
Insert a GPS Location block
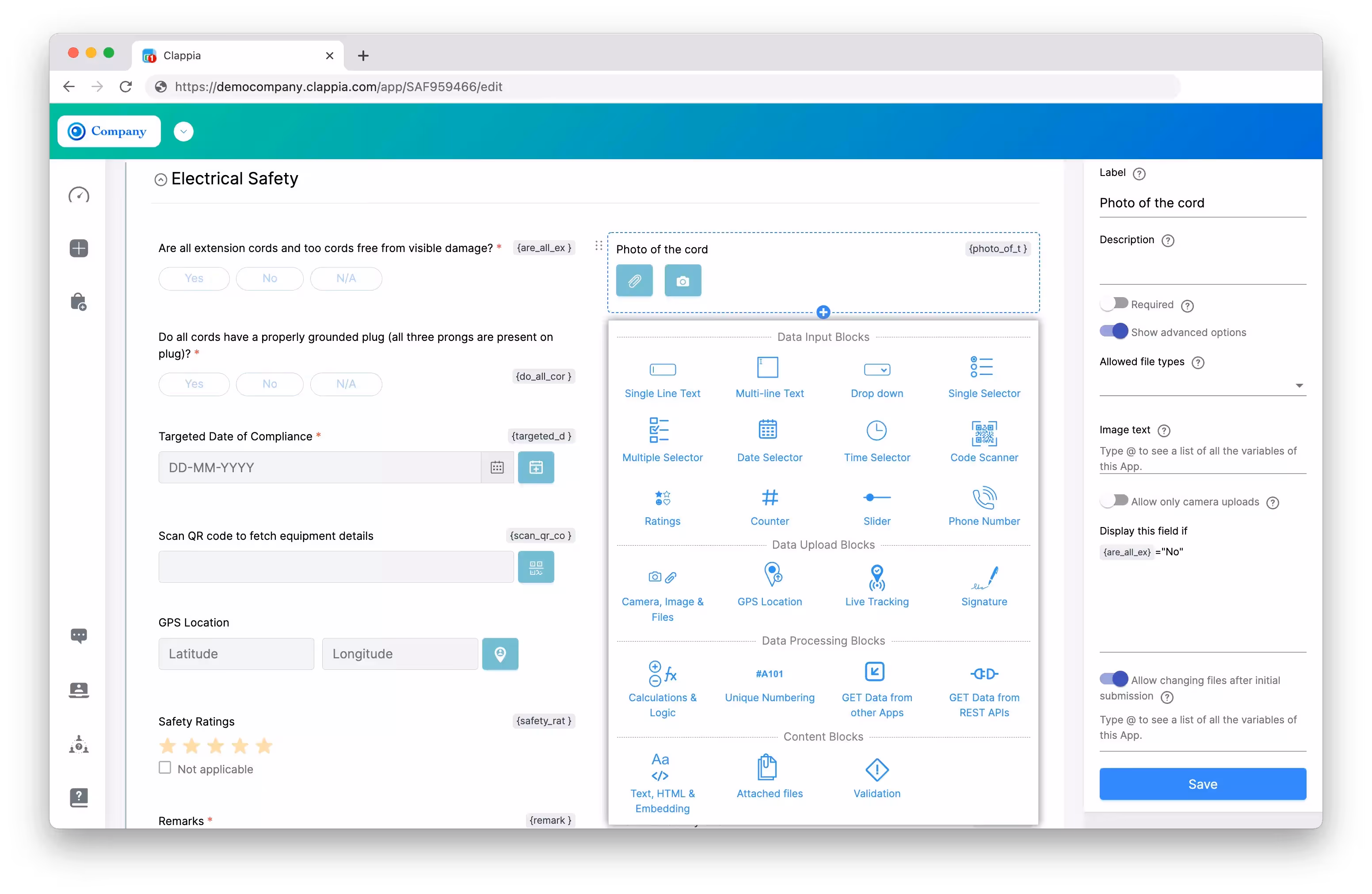pyautogui.click(x=770, y=586)
